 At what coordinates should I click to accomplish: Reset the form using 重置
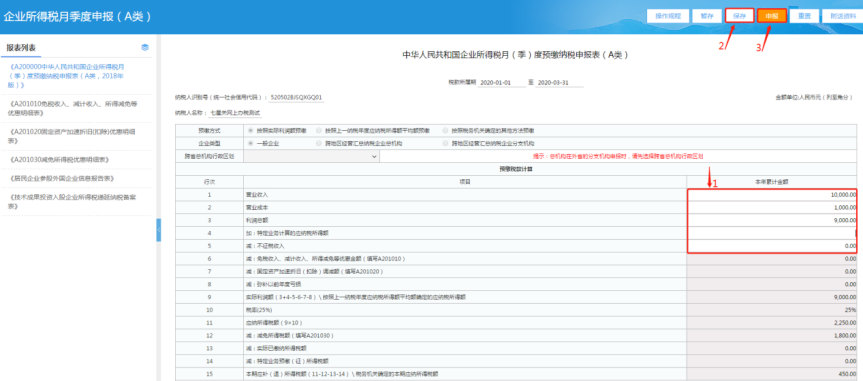[804, 16]
